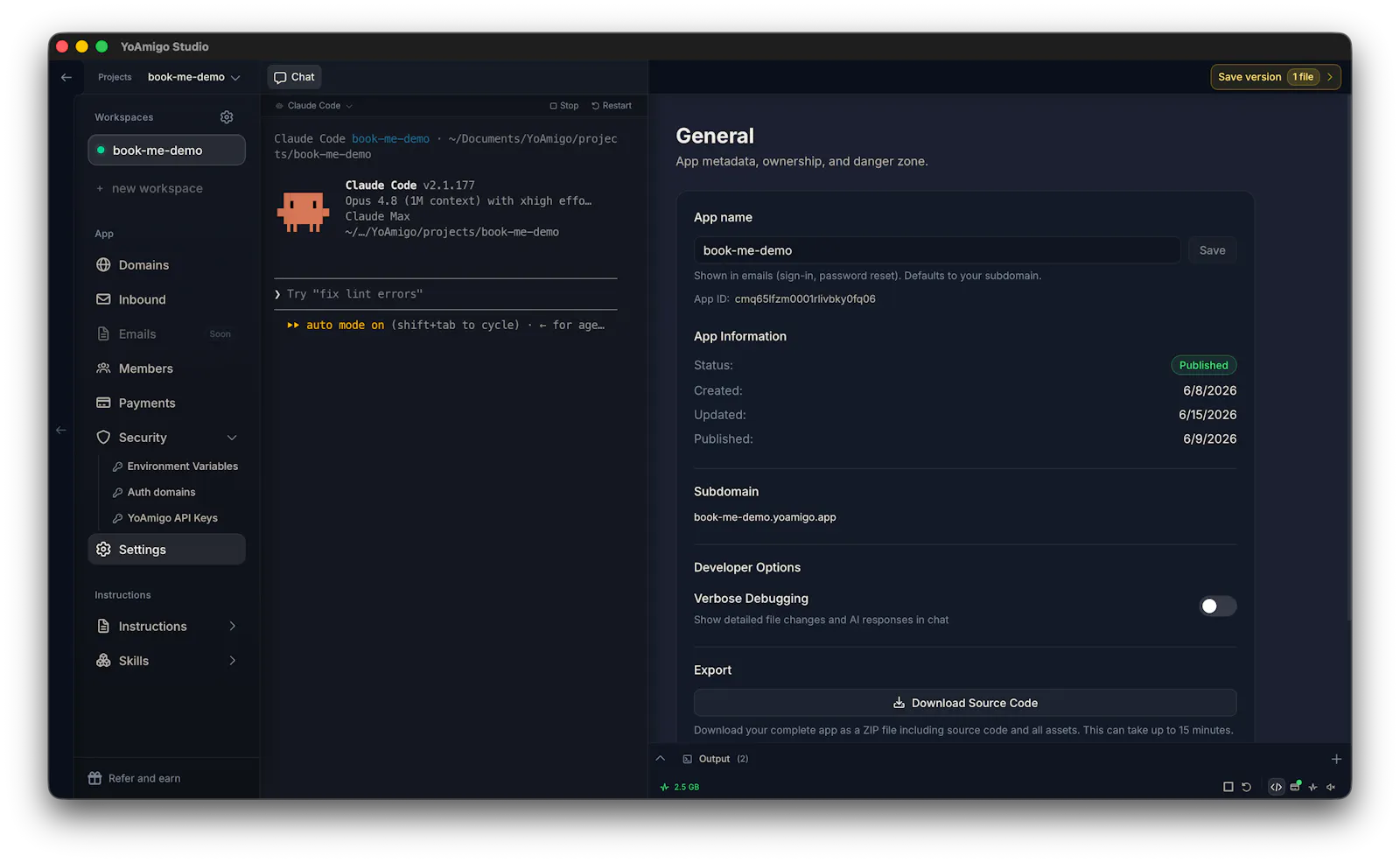Image resolution: width=1400 pixels, height=863 pixels.
Task: Click the Output (2) label
Action: coord(724,759)
